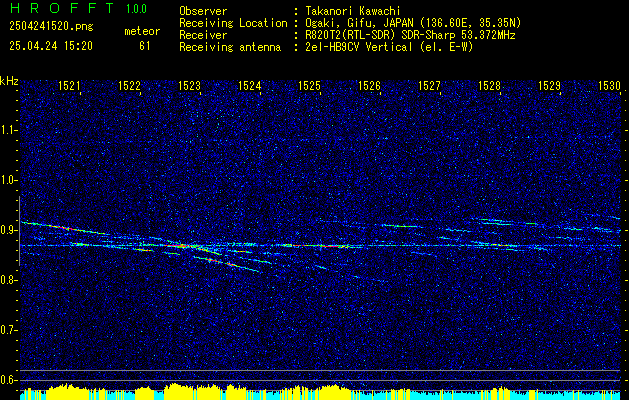
Task: Click the 0.8 kHz axis label
Action: coord(9,280)
